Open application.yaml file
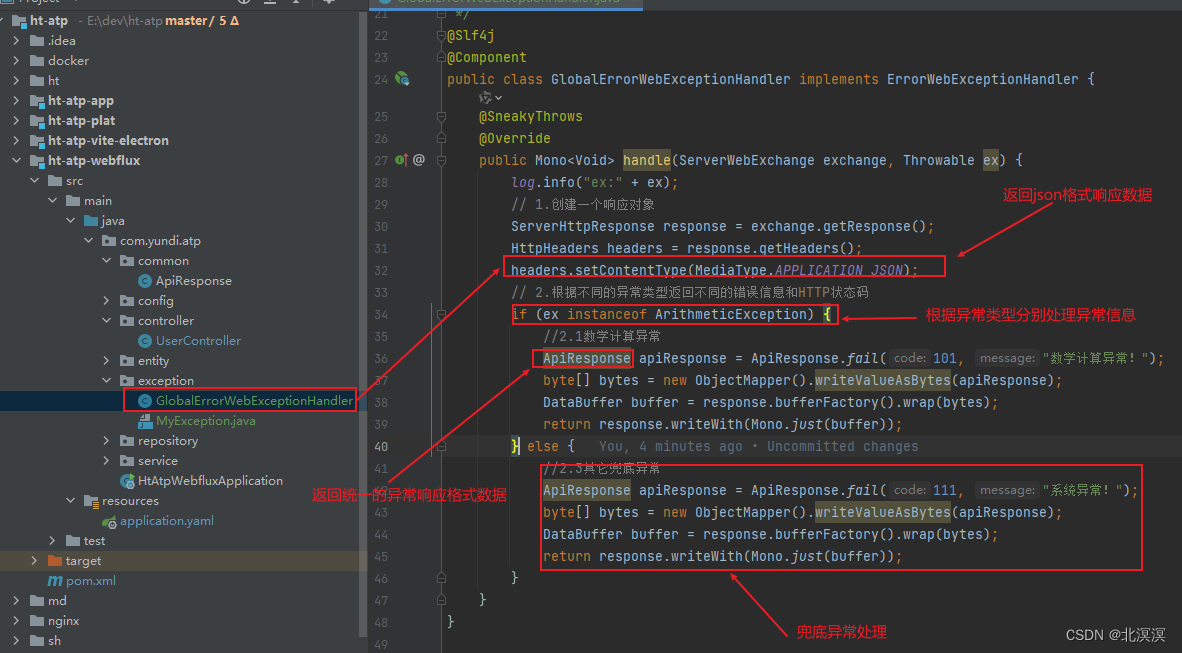This screenshot has height=653, width=1182. pos(167,520)
